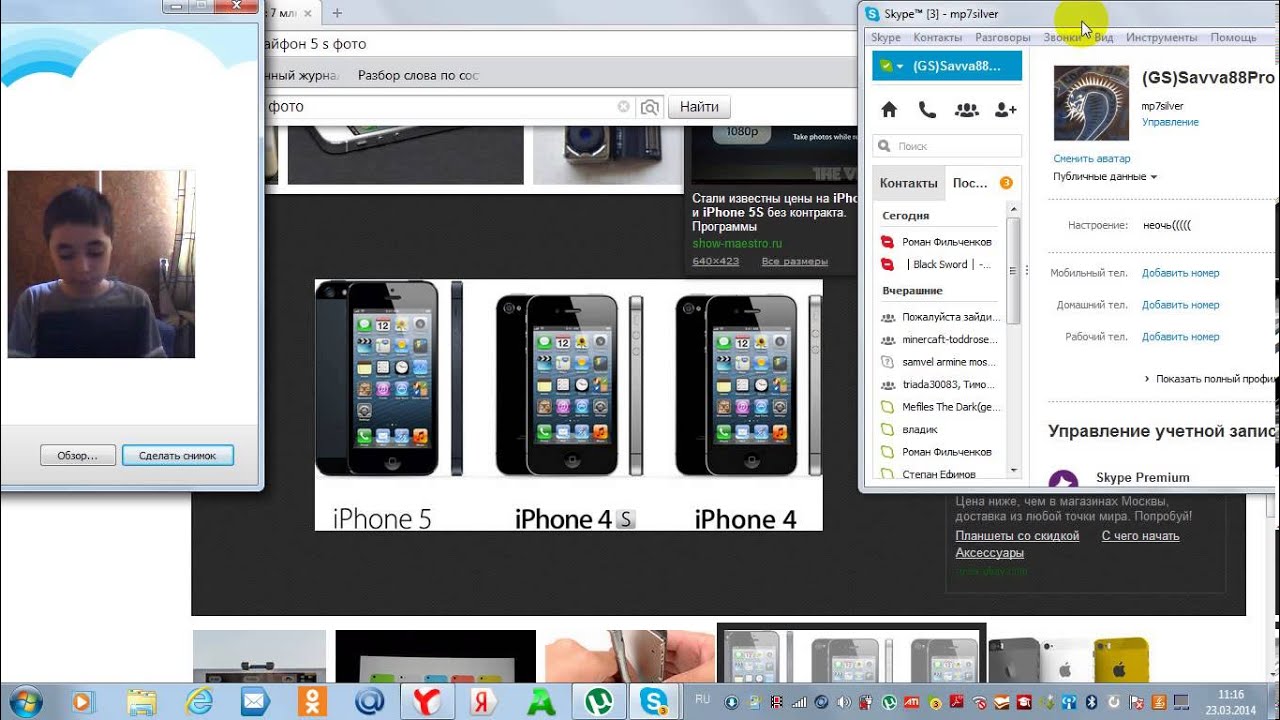Click Все размеры link
This screenshot has width=1280, height=720.
[795, 261]
